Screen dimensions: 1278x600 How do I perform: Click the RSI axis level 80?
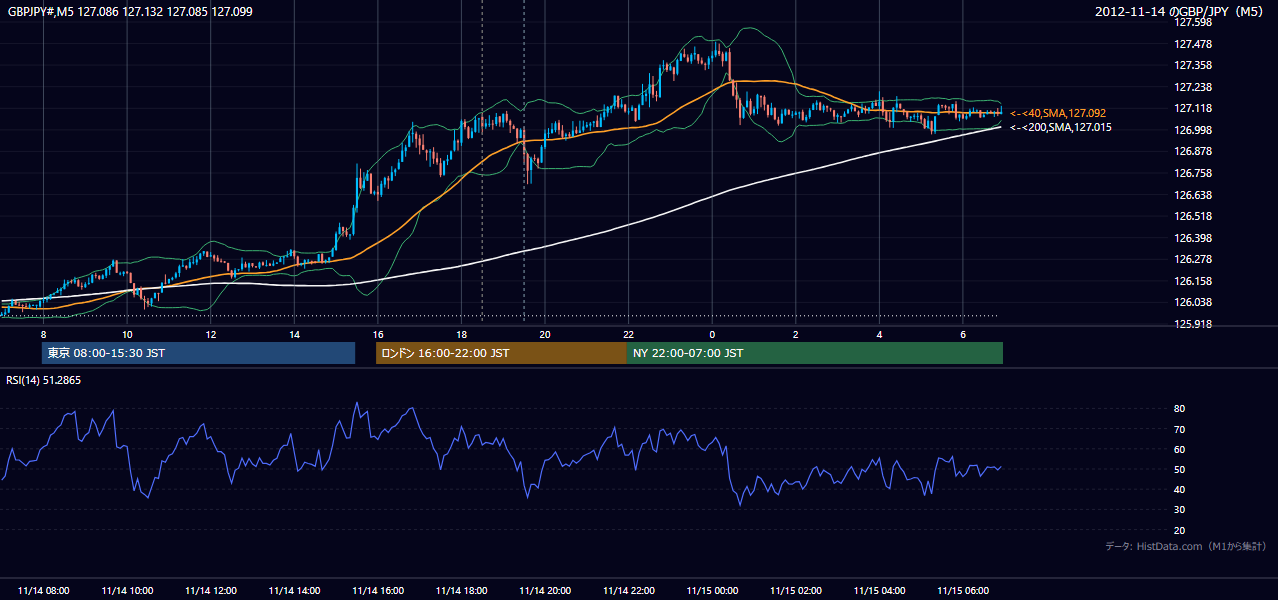(1180, 409)
